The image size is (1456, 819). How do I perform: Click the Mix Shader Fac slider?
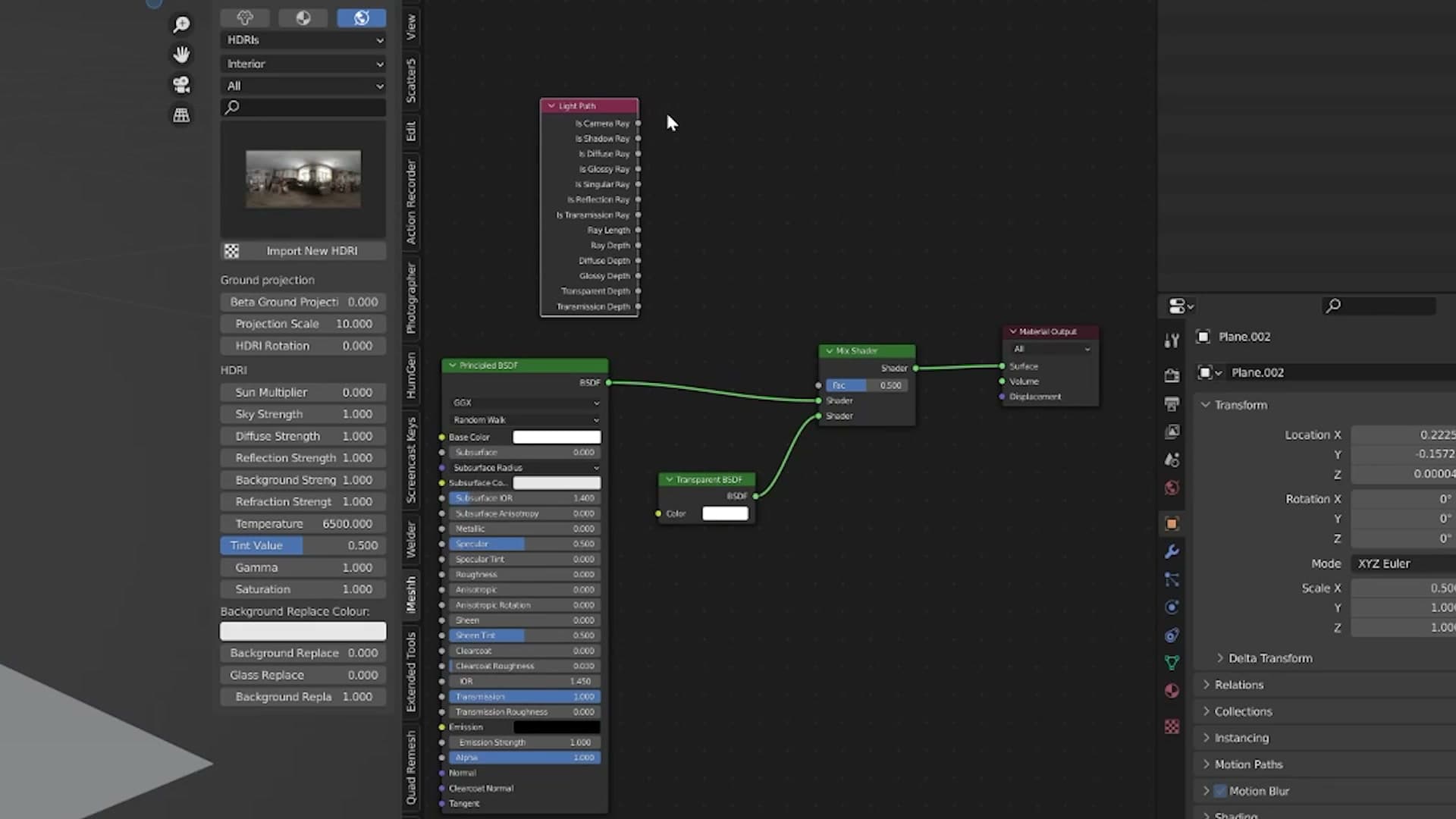(867, 385)
